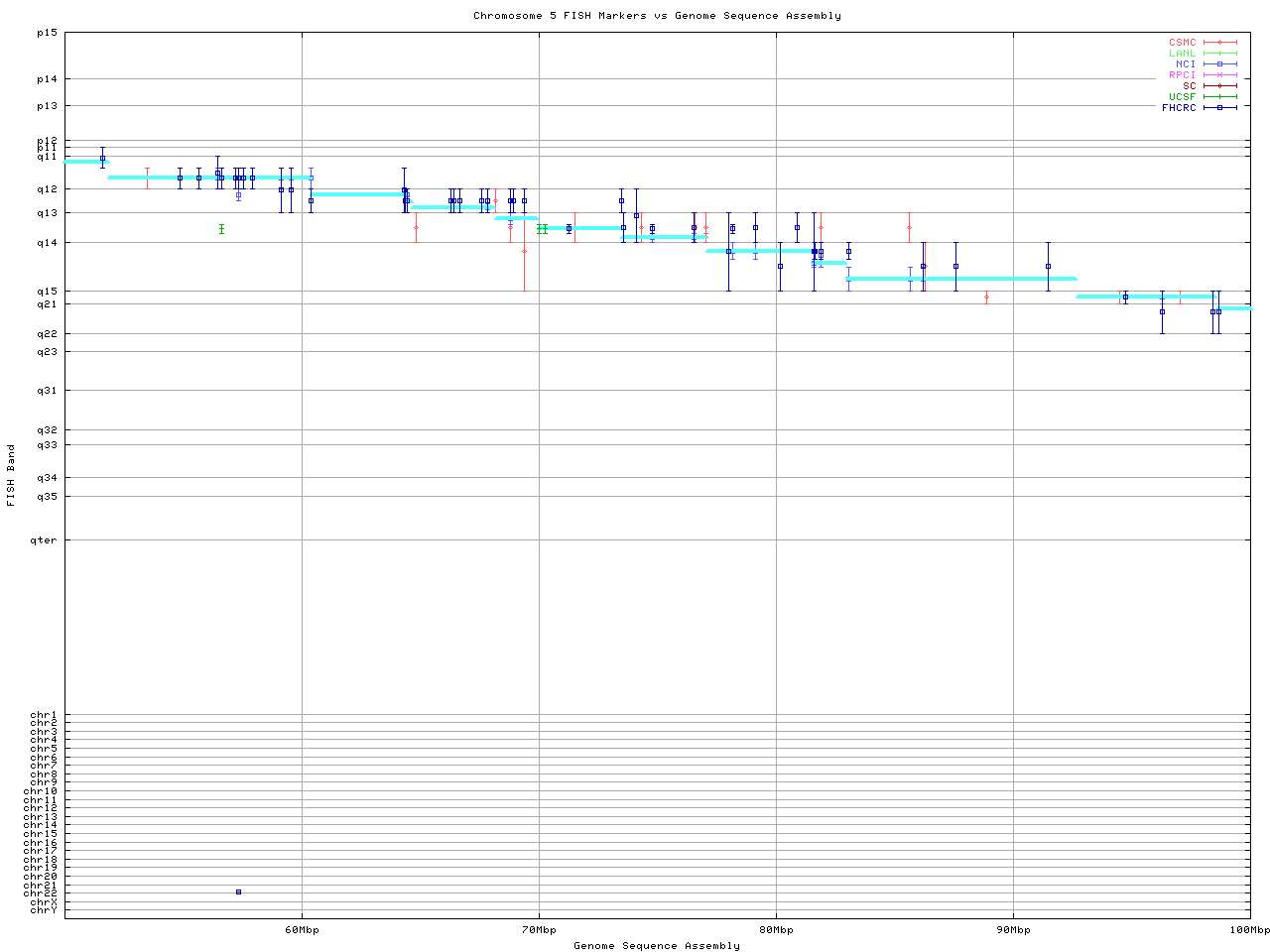Click the black square marker nearest the q11 label
Screen dimensions: 1270x952
coord(102,158)
